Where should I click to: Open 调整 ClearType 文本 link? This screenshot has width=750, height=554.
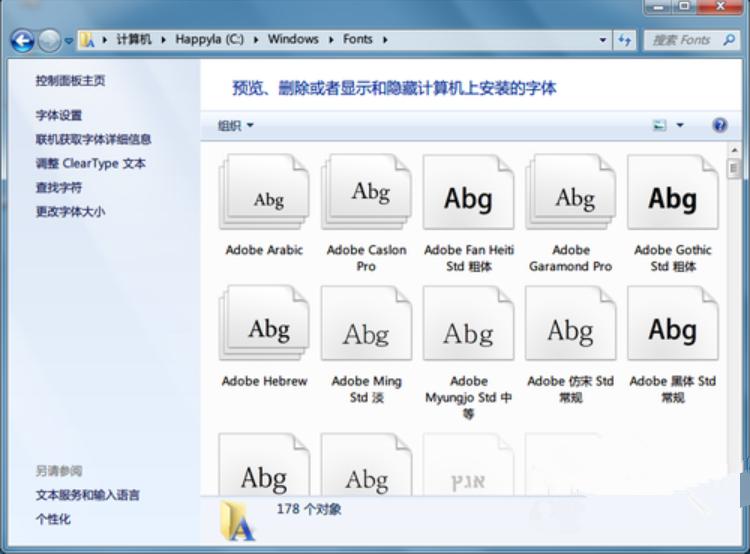pos(90,164)
